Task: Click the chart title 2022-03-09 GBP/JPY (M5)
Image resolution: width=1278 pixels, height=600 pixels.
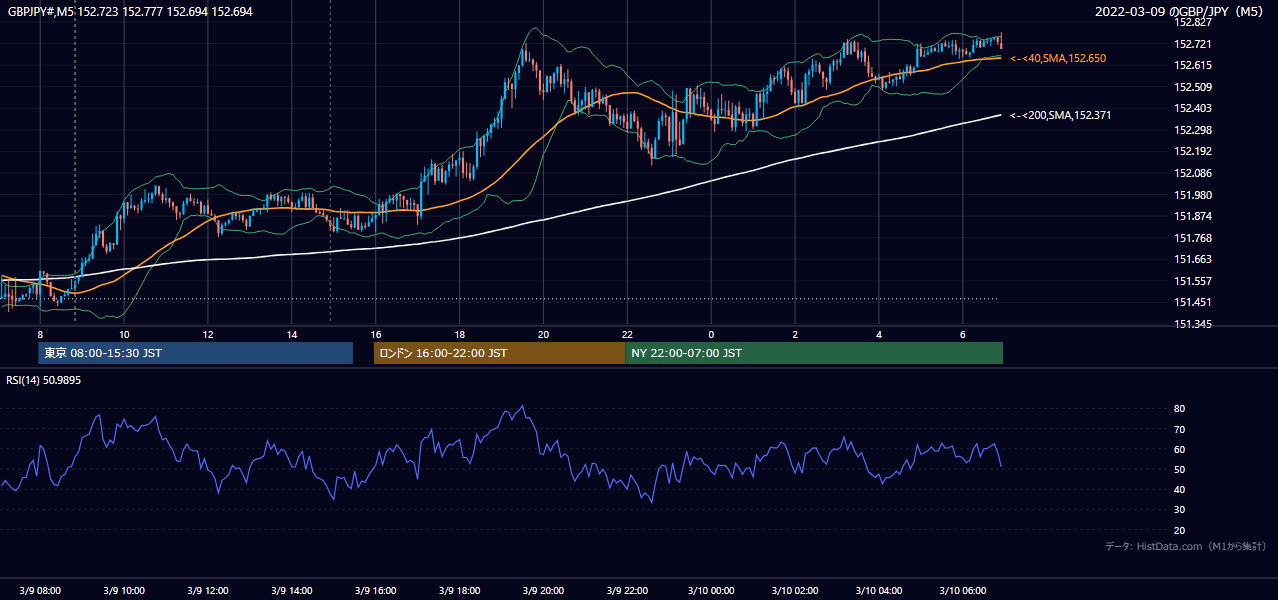Action: pyautogui.click(x=1181, y=11)
